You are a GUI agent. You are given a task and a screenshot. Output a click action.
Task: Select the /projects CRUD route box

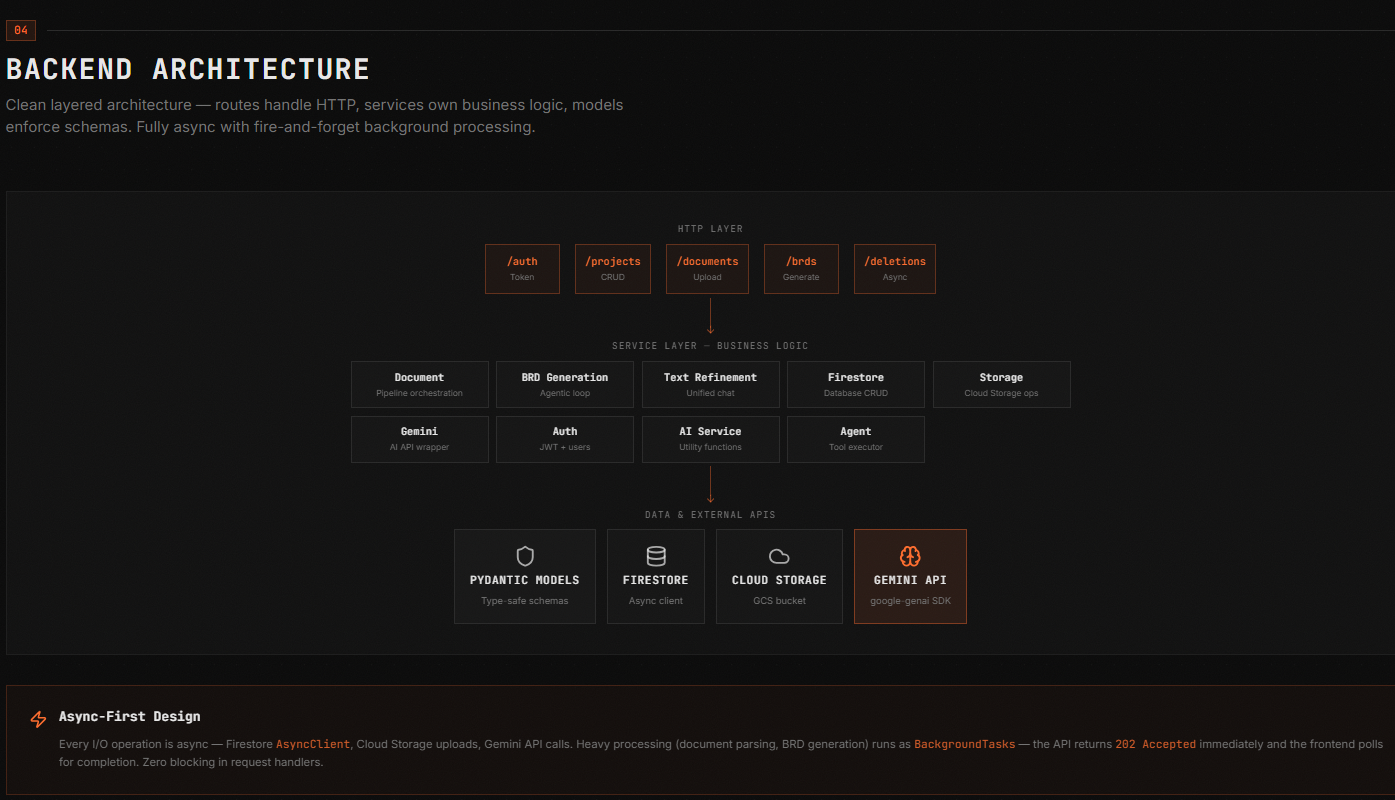pos(613,269)
